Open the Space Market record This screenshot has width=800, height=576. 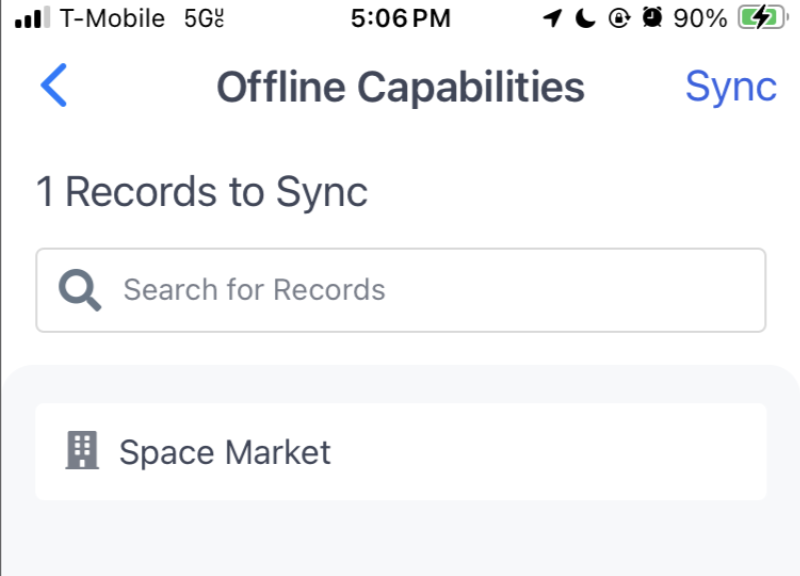coord(401,452)
